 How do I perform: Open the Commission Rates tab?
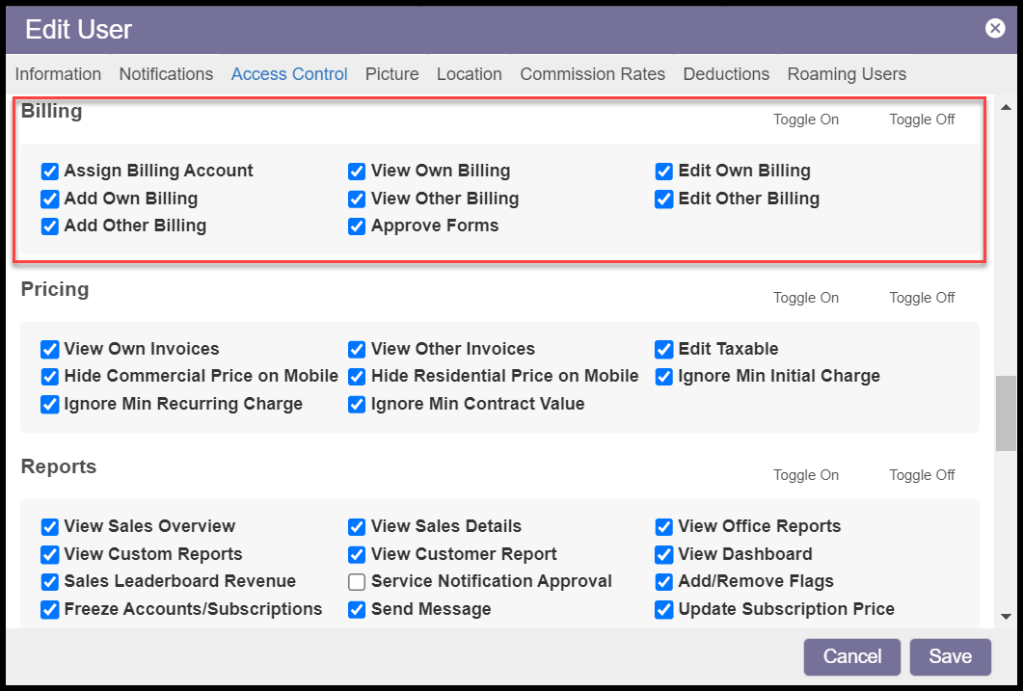592,74
